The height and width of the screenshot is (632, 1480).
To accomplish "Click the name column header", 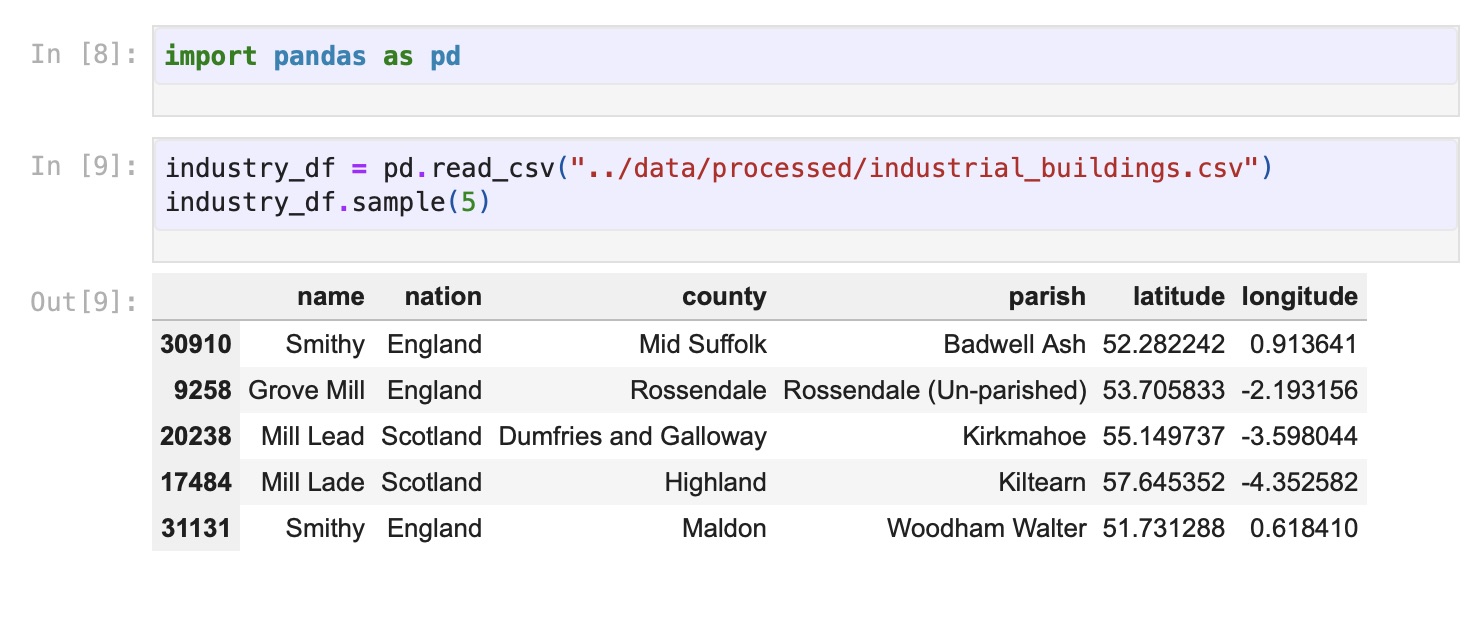I will coord(330,296).
